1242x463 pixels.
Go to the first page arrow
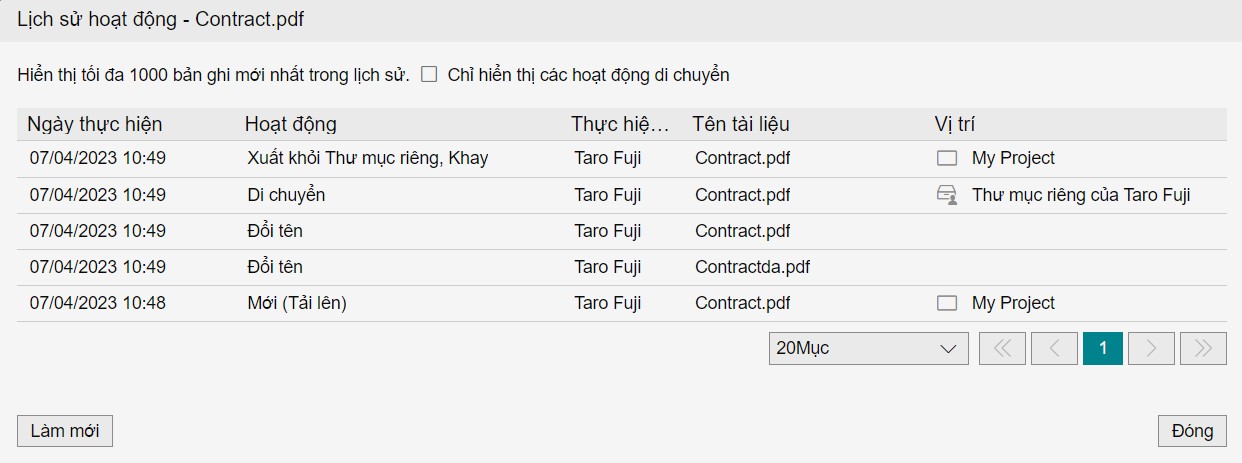[1003, 348]
